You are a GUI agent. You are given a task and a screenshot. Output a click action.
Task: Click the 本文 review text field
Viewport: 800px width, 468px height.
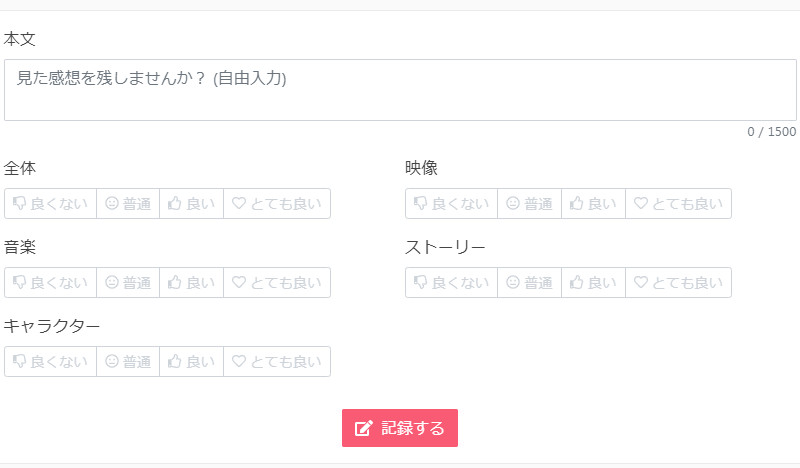pyautogui.click(x=401, y=90)
